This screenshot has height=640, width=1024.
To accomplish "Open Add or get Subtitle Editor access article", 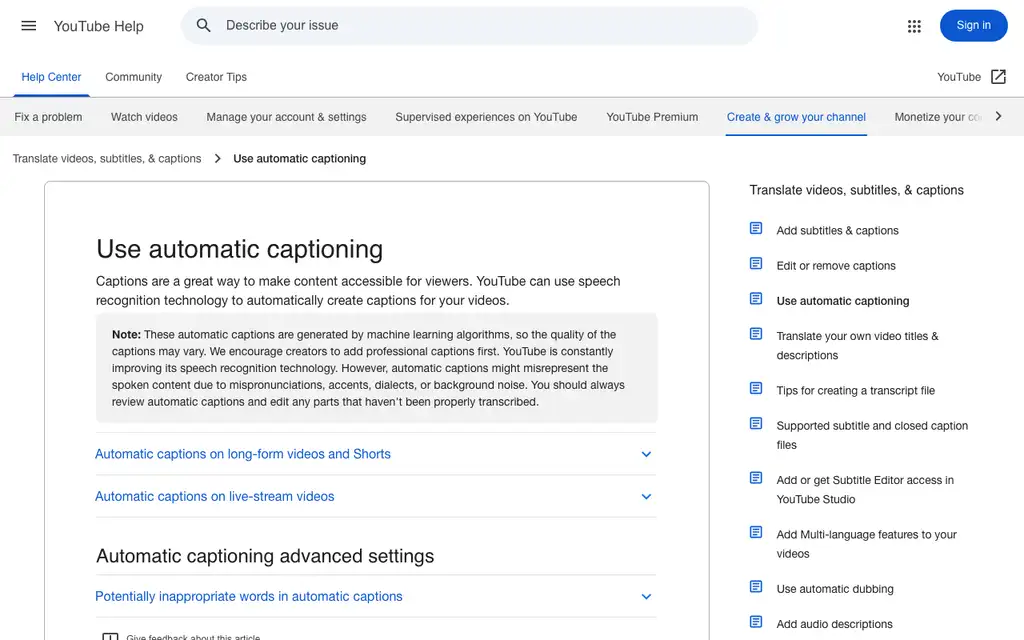I will pos(865,489).
